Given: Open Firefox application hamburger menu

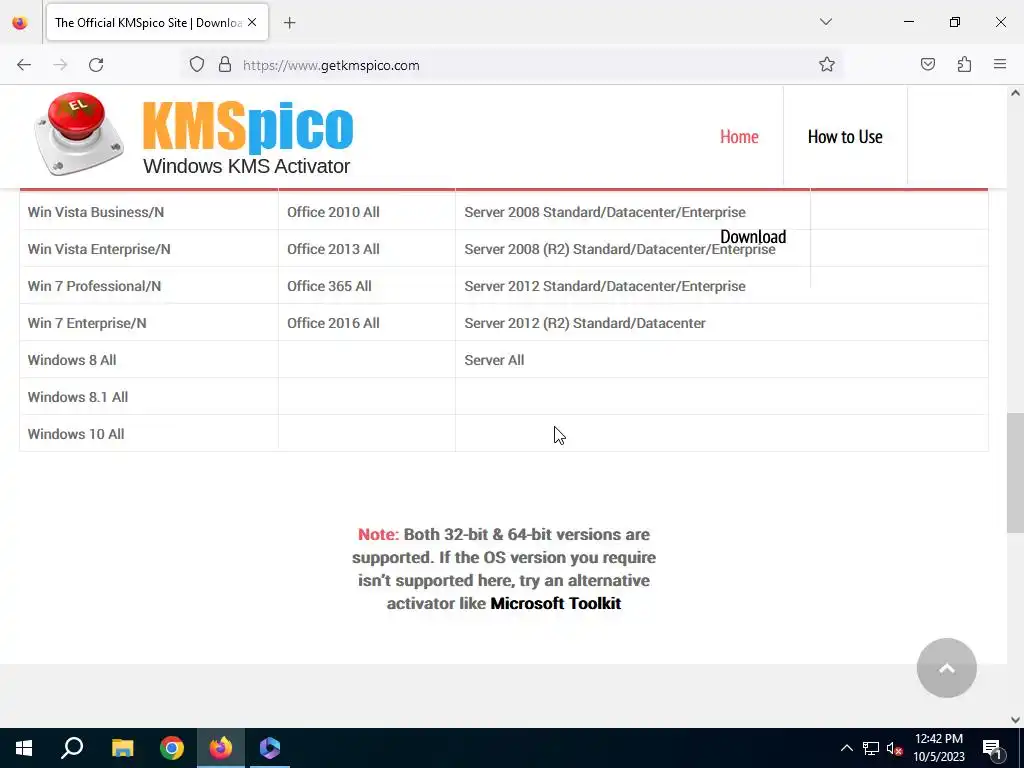Looking at the screenshot, I should click(1000, 64).
